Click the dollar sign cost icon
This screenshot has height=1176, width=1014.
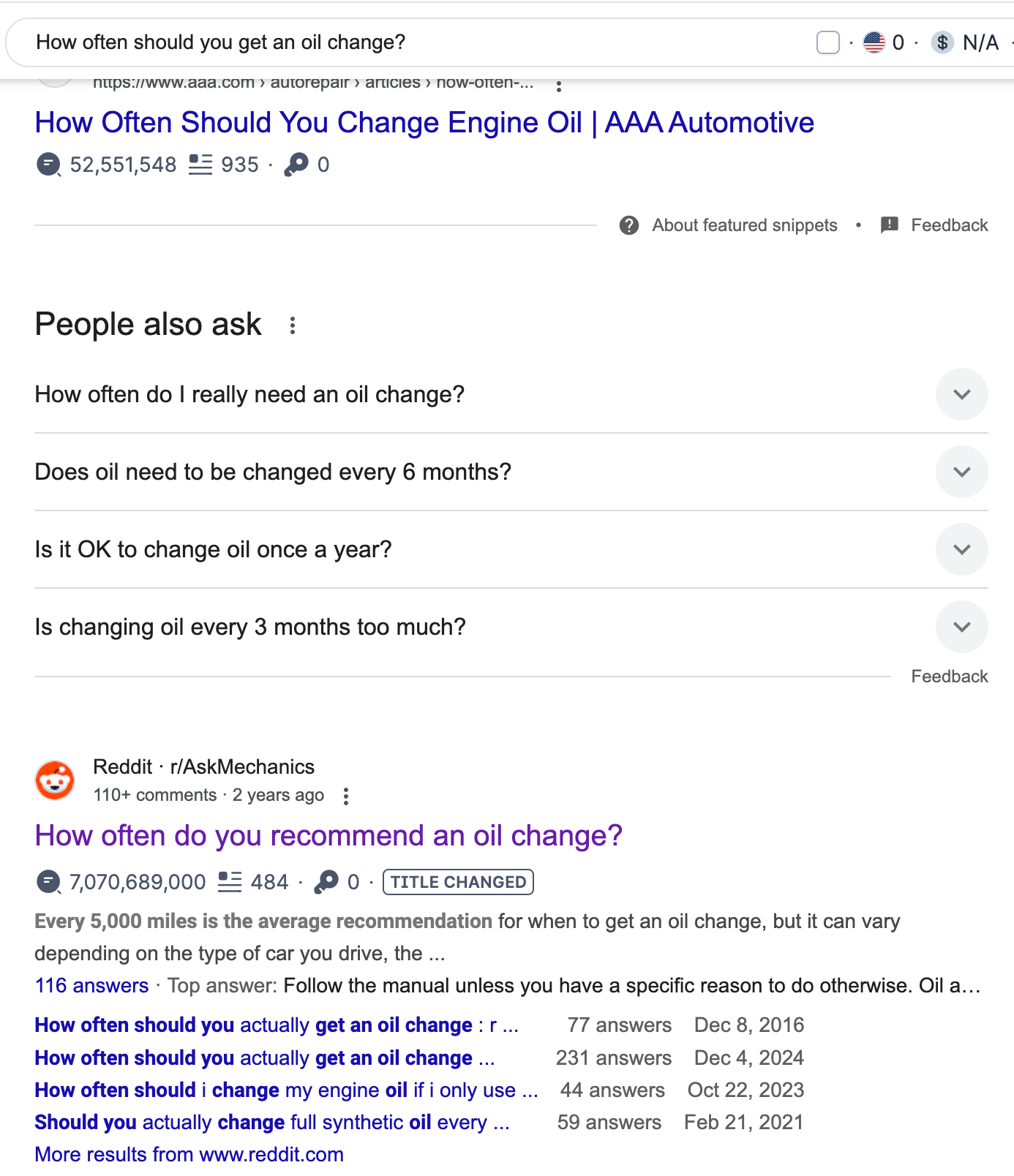tap(942, 42)
